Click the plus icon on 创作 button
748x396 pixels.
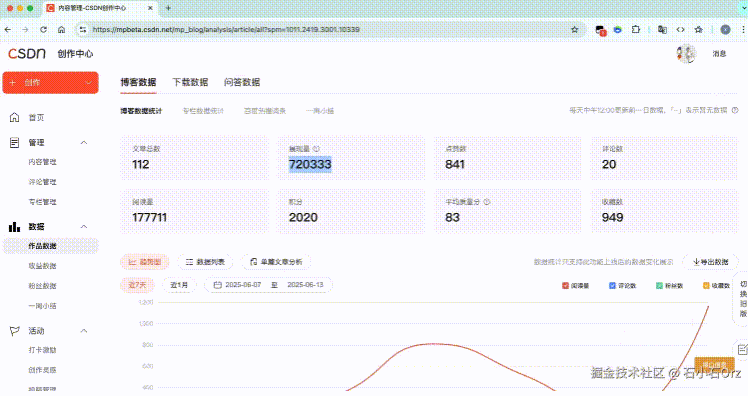13,83
